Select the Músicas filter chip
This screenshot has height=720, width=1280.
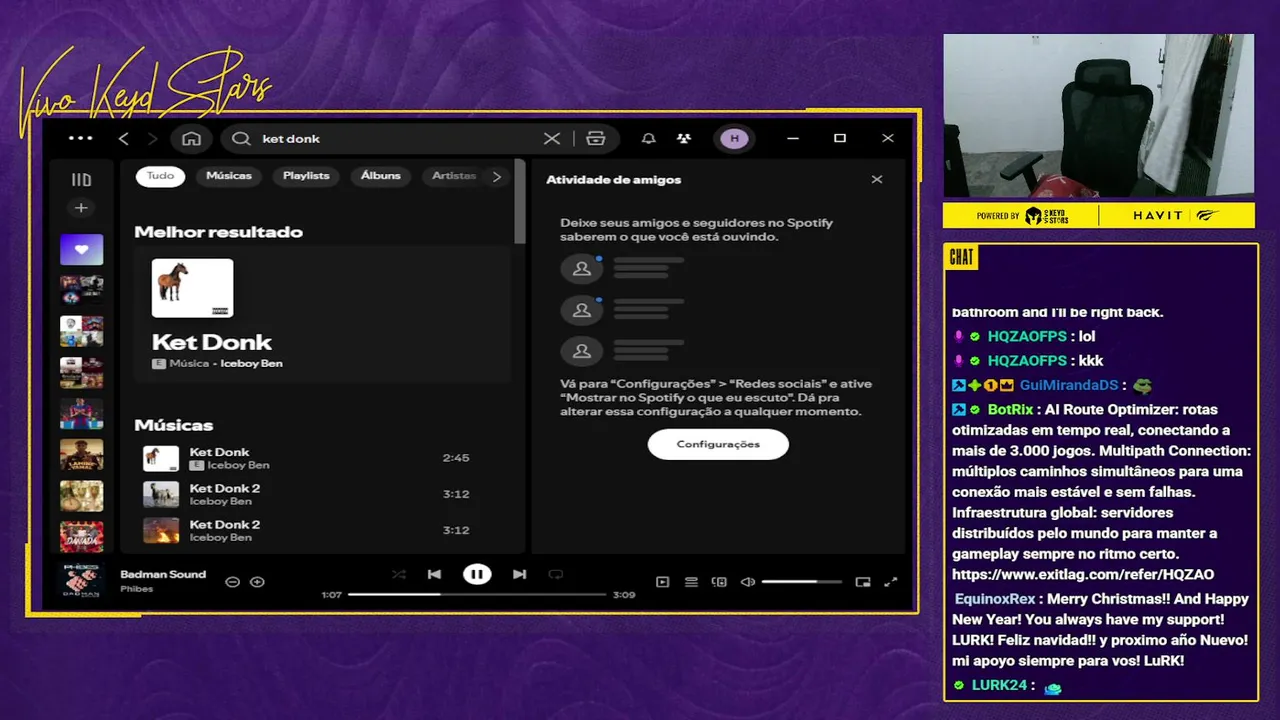[x=229, y=176]
